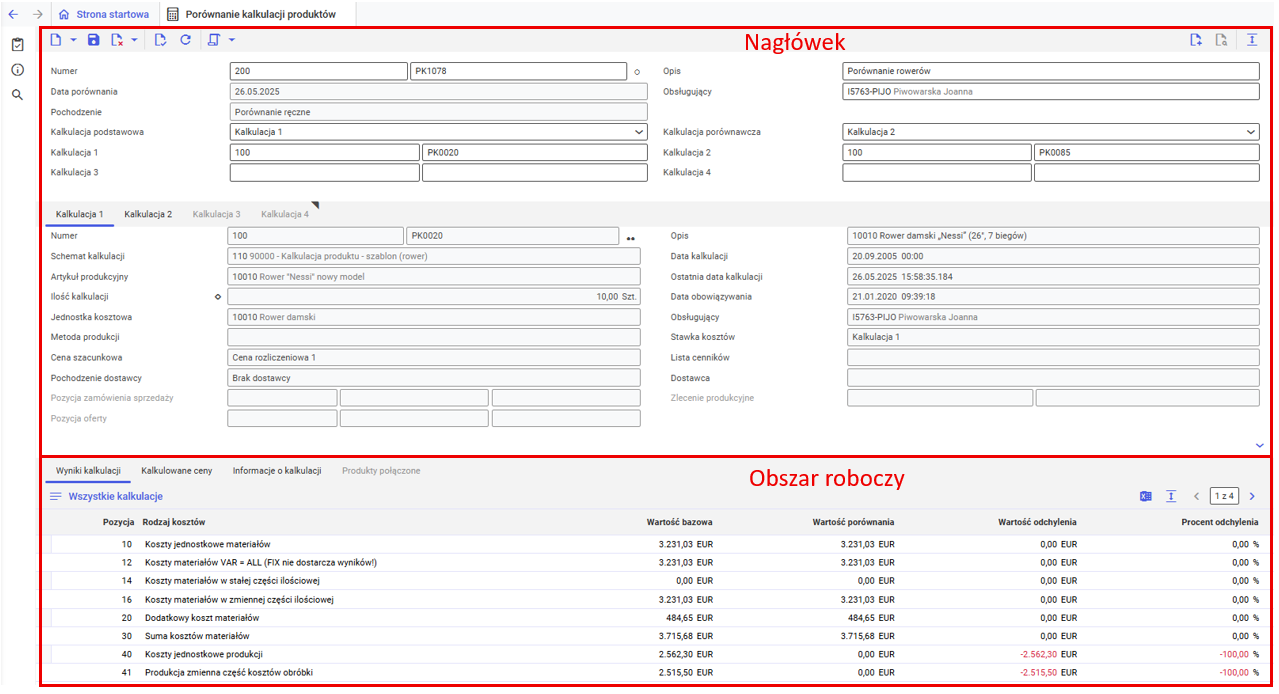Click the Brak dostawcy field
Screen dimensions: 1279x694
click(x=434, y=378)
